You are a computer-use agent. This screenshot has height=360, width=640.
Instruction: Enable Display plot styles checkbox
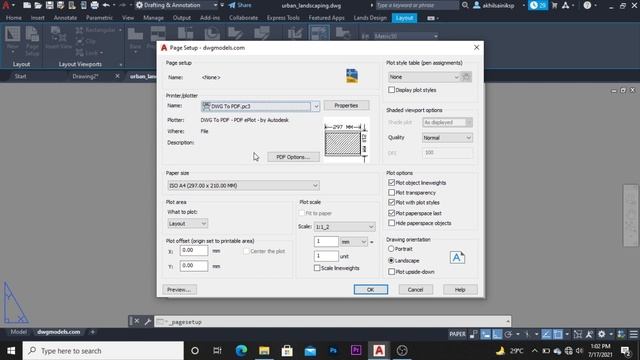coord(391,90)
